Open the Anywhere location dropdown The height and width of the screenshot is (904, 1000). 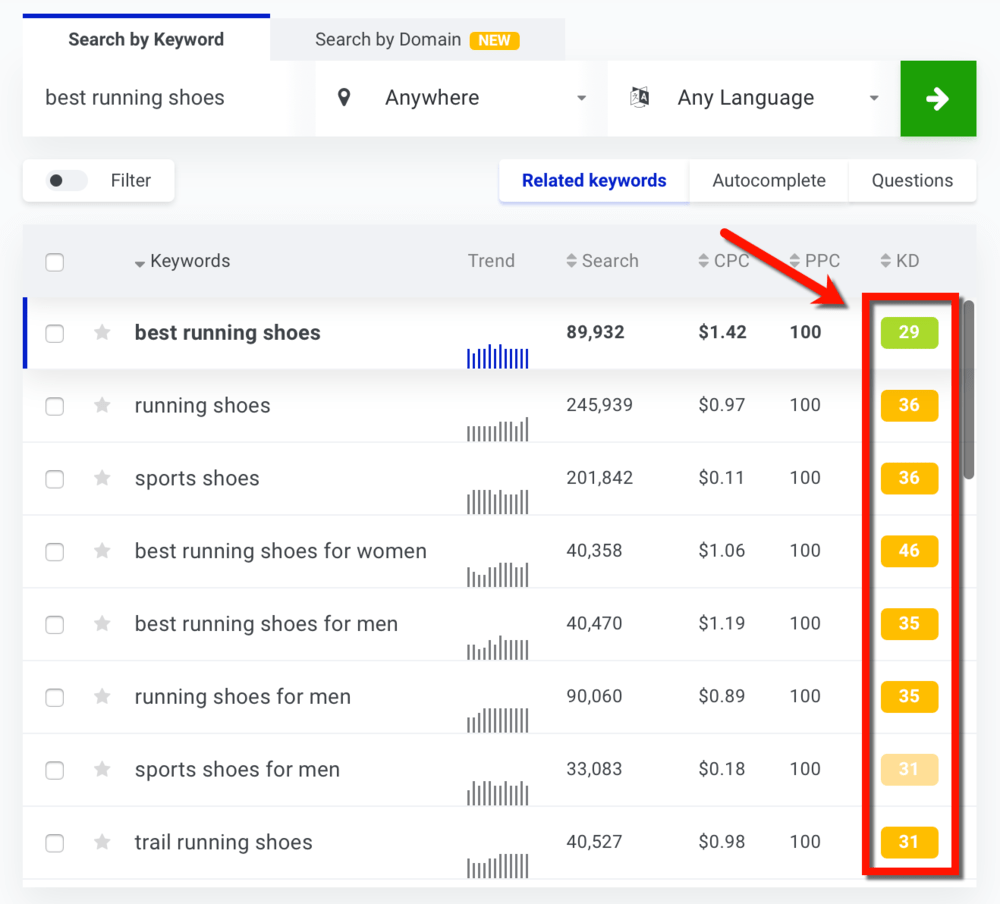581,97
